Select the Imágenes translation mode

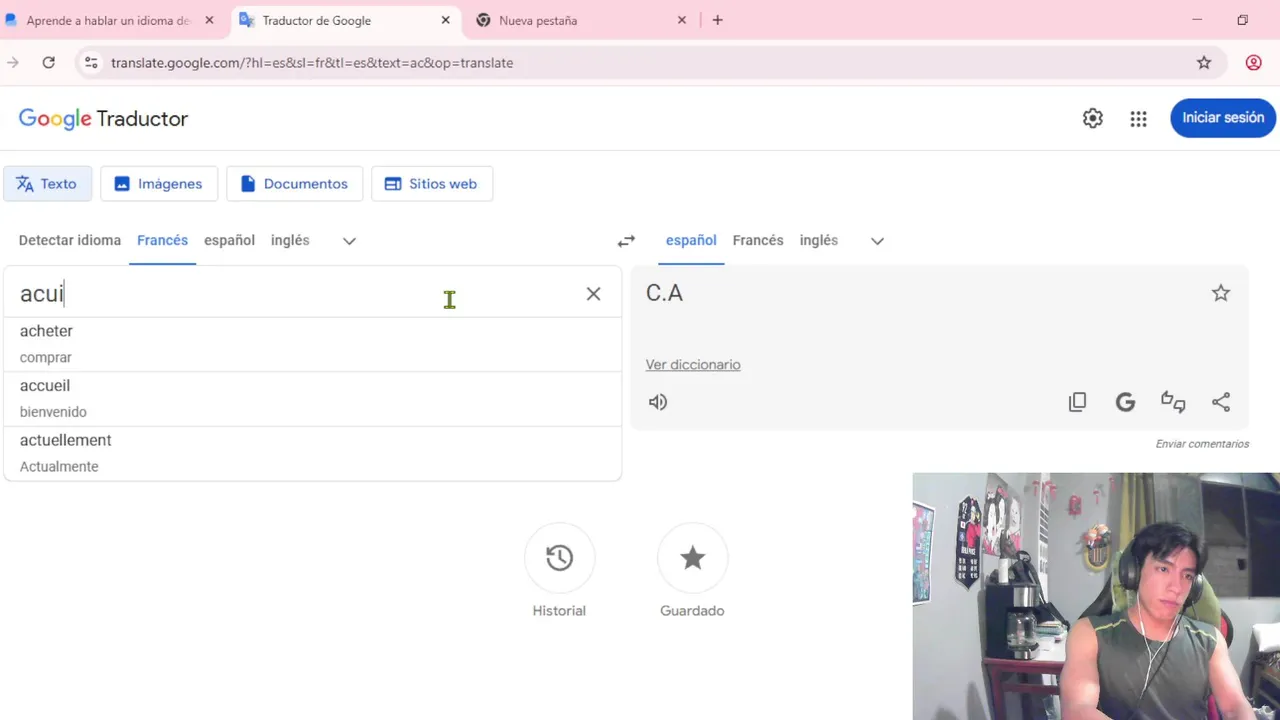[159, 184]
